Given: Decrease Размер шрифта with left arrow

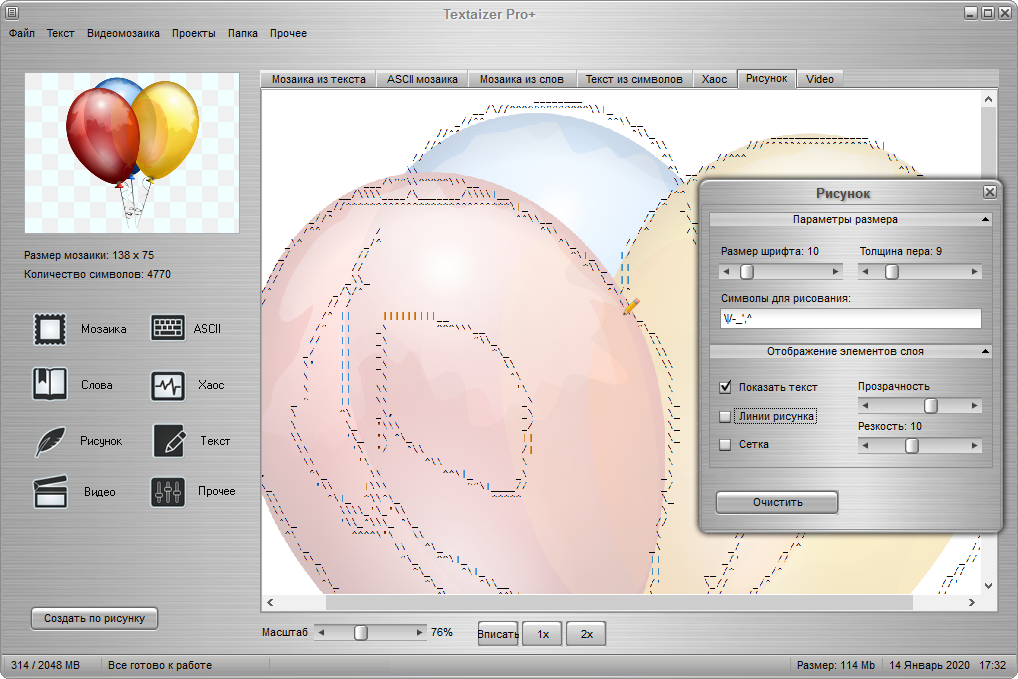Looking at the screenshot, I should point(726,272).
